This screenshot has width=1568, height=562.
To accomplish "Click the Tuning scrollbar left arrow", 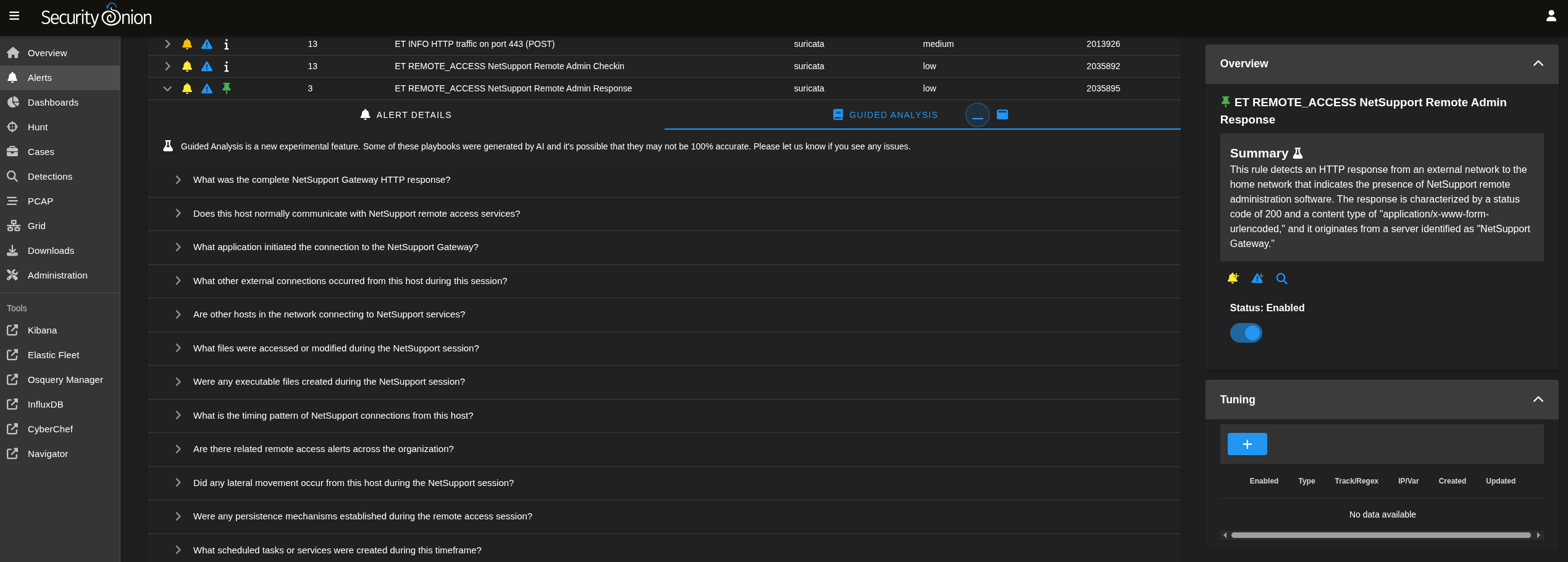I will pyautogui.click(x=1225, y=535).
